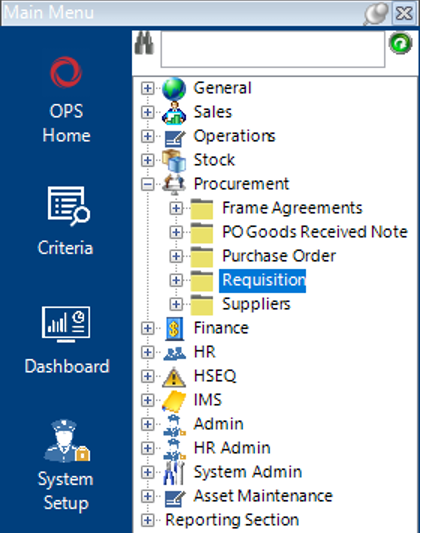Close the Main Menu panel
The image size is (421, 535).
click(404, 14)
